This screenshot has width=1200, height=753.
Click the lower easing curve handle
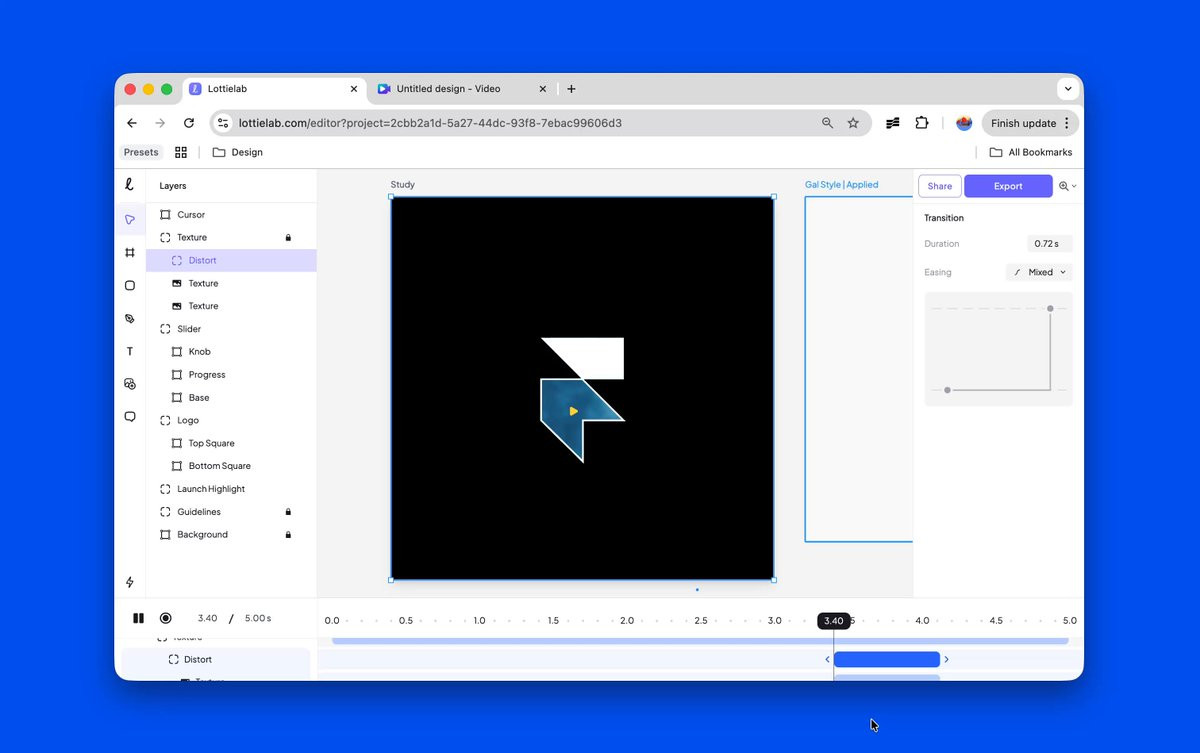click(947, 390)
